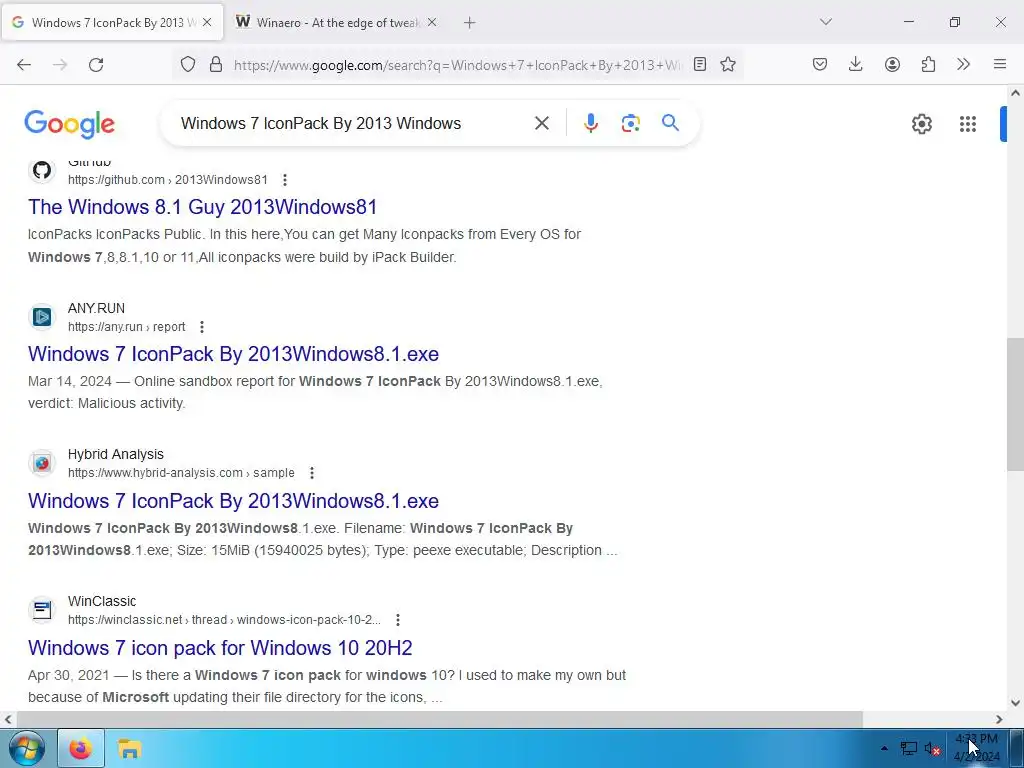Click the Hybrid Analysis site favicon
1024x768 pixels.
point(42,464)
